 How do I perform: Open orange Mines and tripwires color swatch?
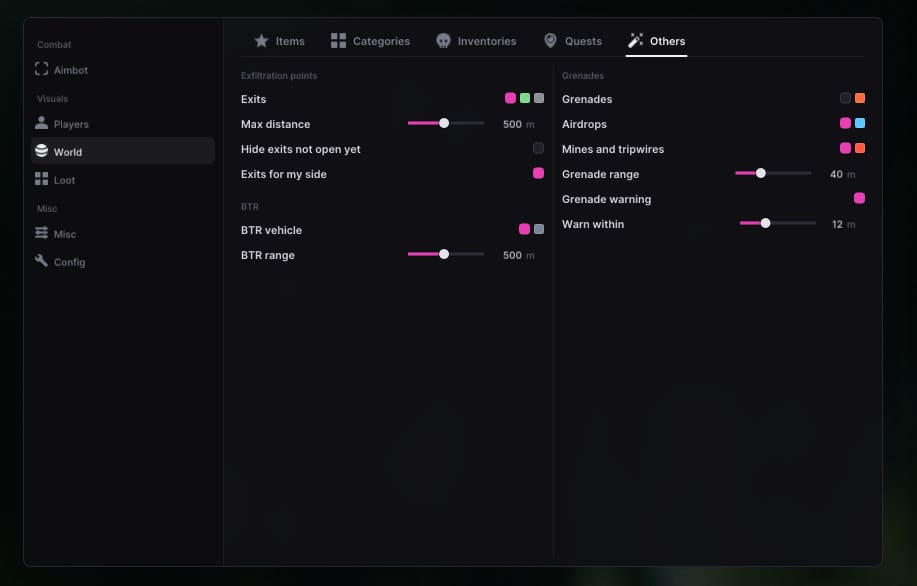click(x=860, y=148)
